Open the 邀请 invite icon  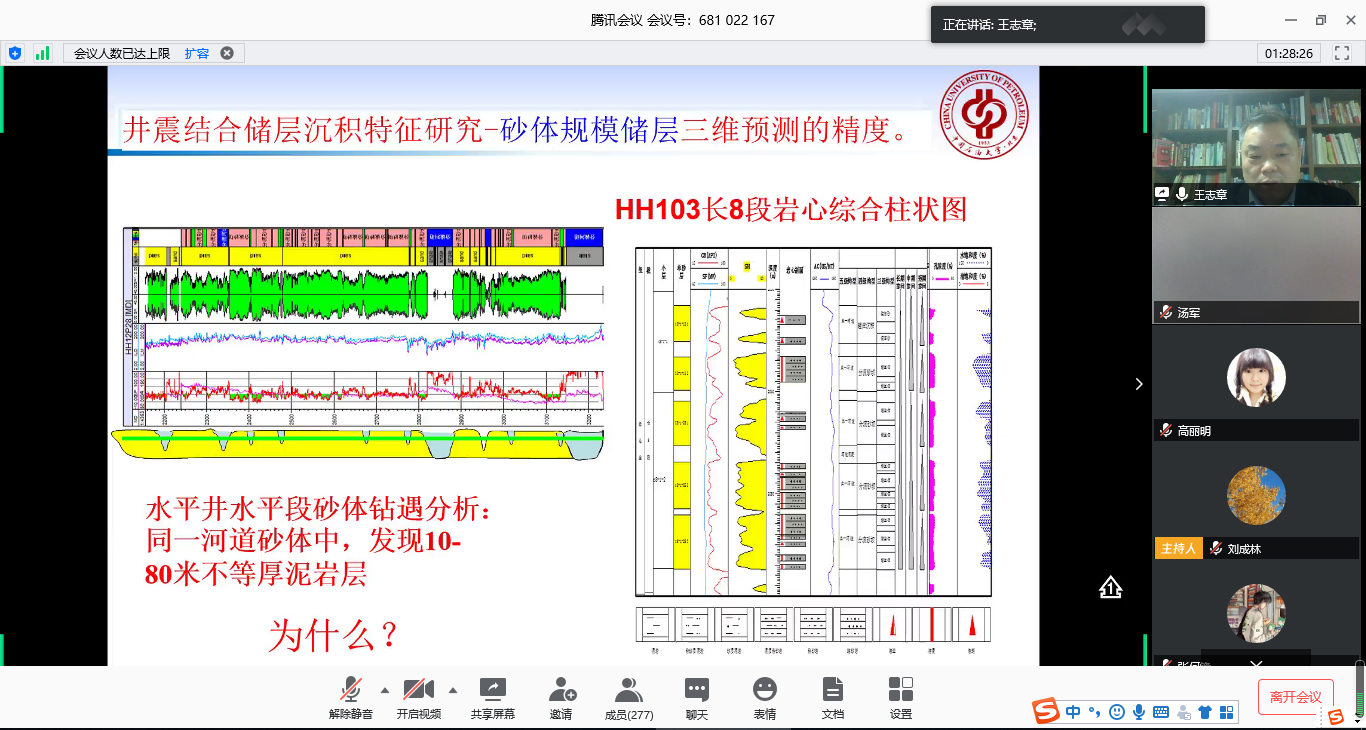click(561, 697)
